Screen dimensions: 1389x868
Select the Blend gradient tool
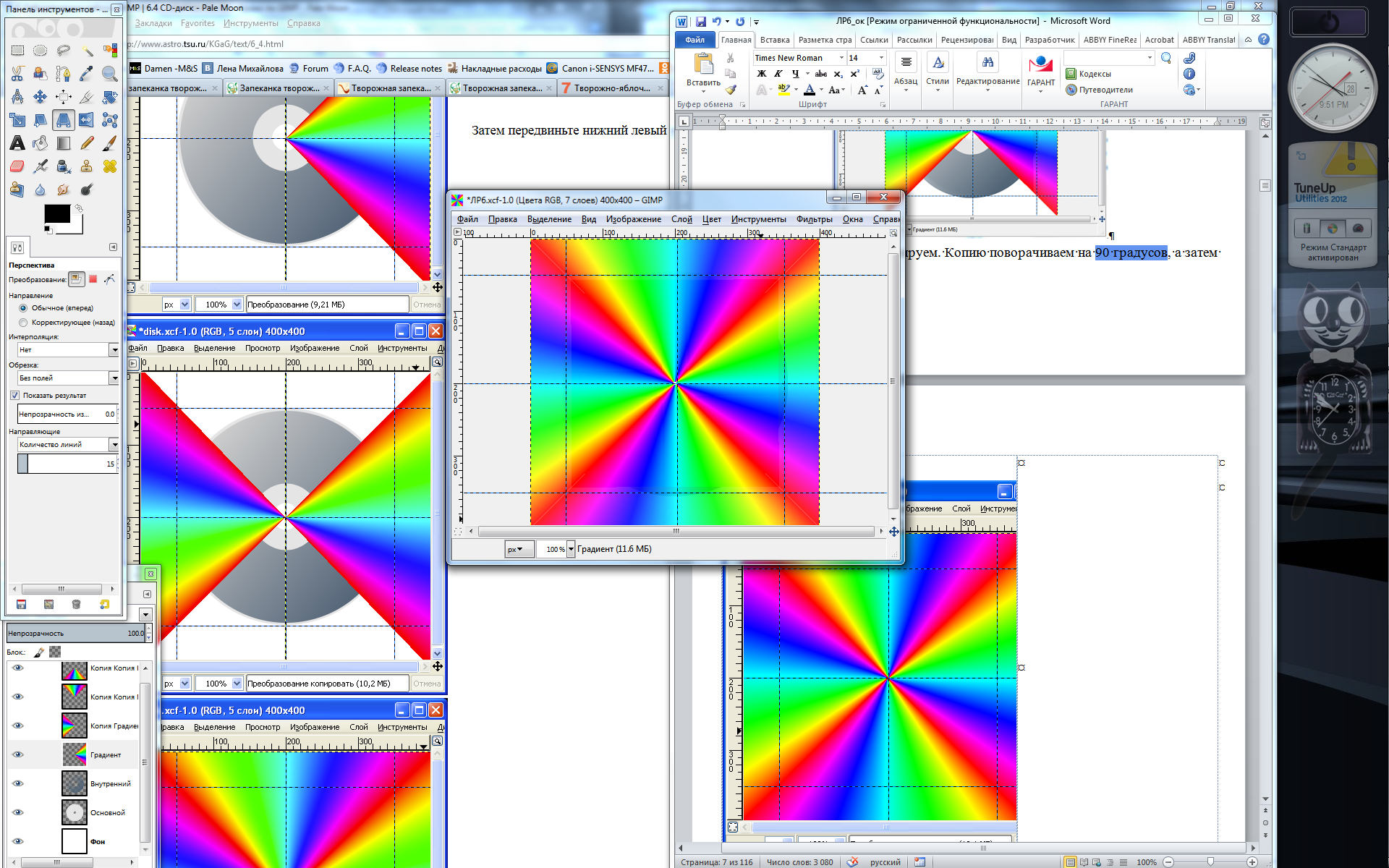tap(64, 143)
